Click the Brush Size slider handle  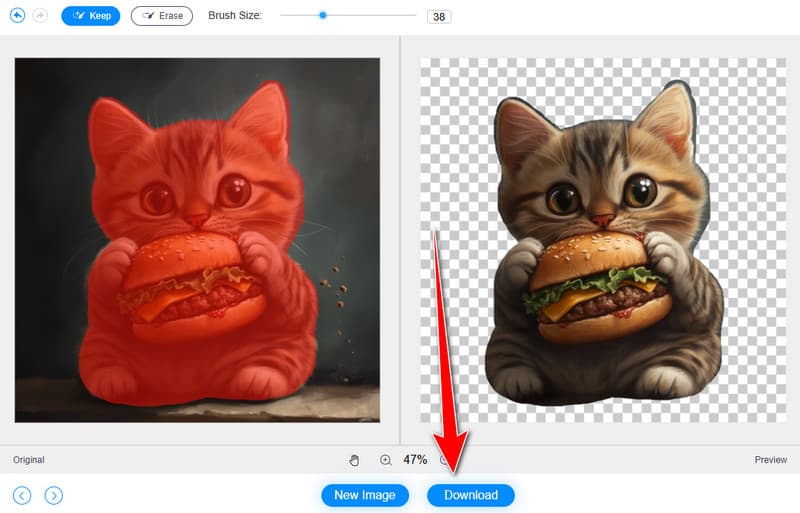(322, 15)
